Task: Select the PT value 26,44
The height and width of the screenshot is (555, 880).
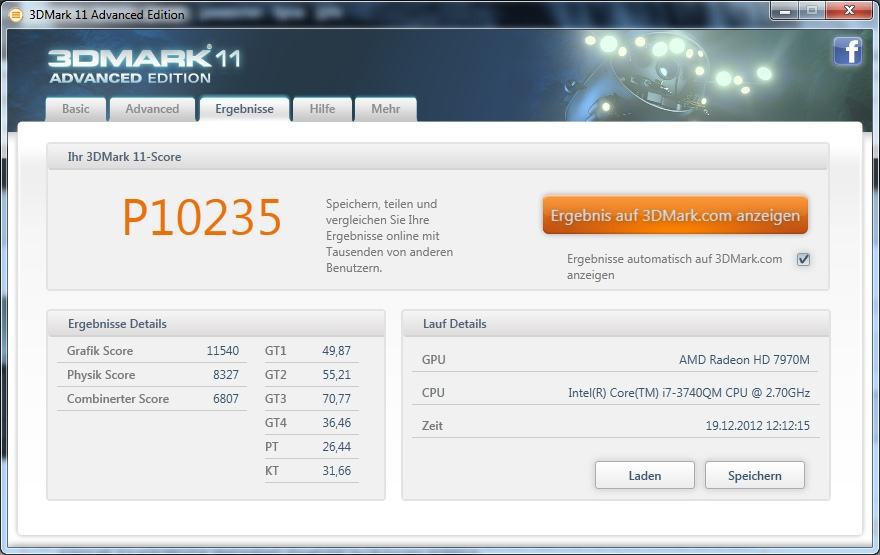Action: click(337, 447)
